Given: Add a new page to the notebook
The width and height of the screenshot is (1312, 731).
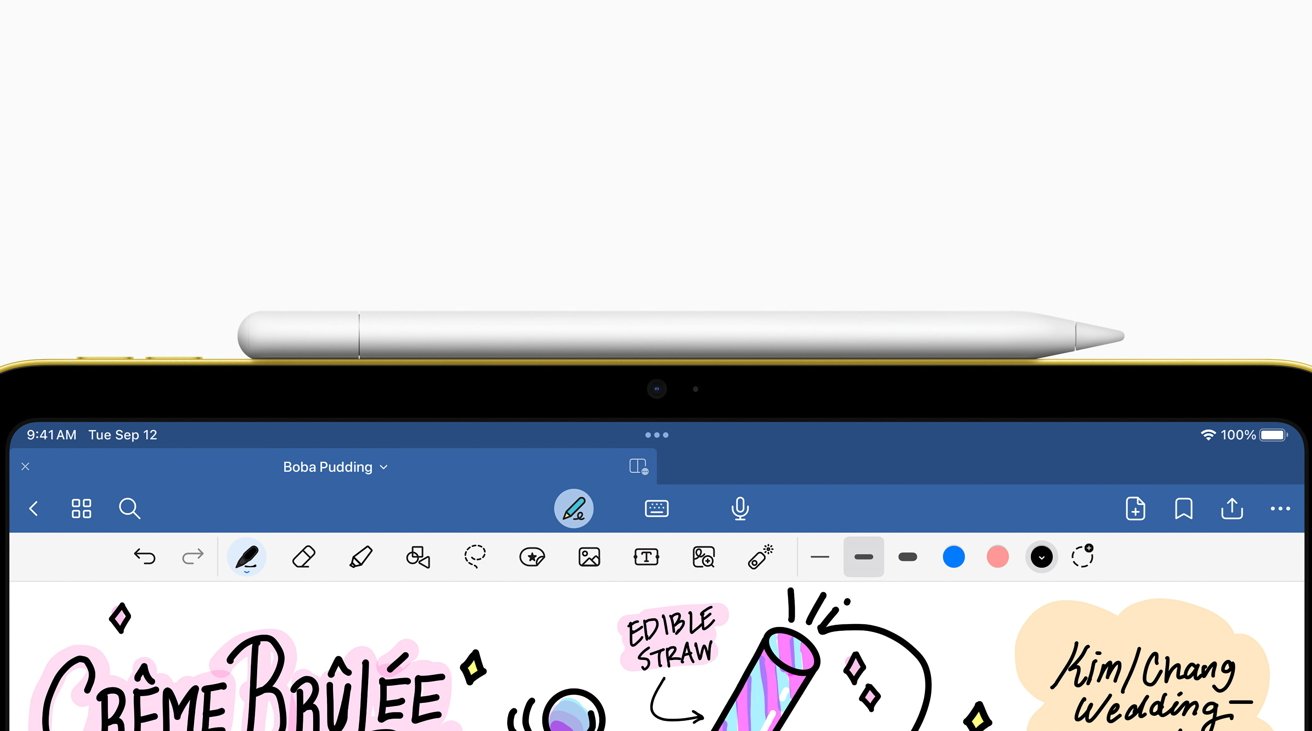Looking at the screenshot, I should pos(1135,508).
